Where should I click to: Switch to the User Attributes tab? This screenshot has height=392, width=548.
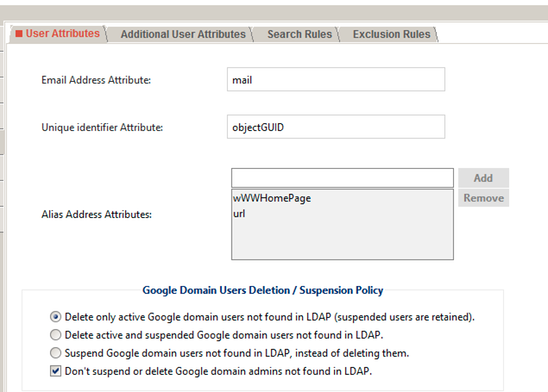[58, 34]
